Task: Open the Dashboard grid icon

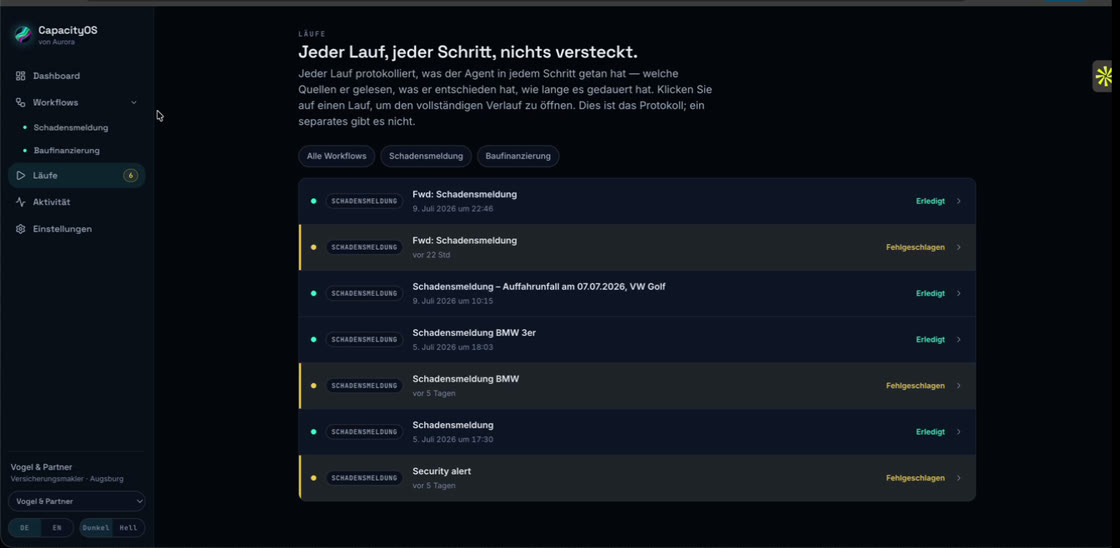Action: [x=21, y=76]
